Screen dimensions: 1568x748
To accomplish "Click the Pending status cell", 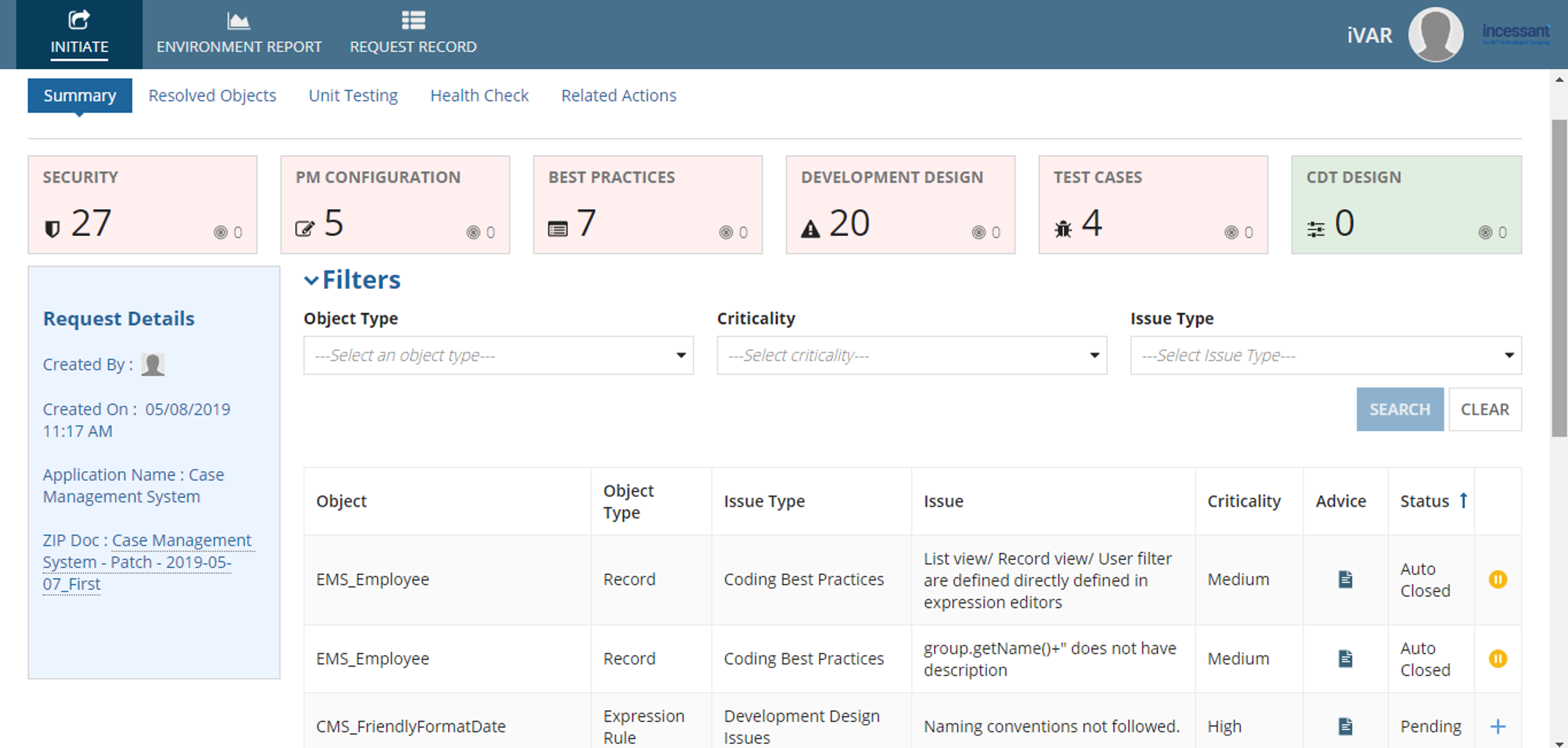I will [1430, 726].
